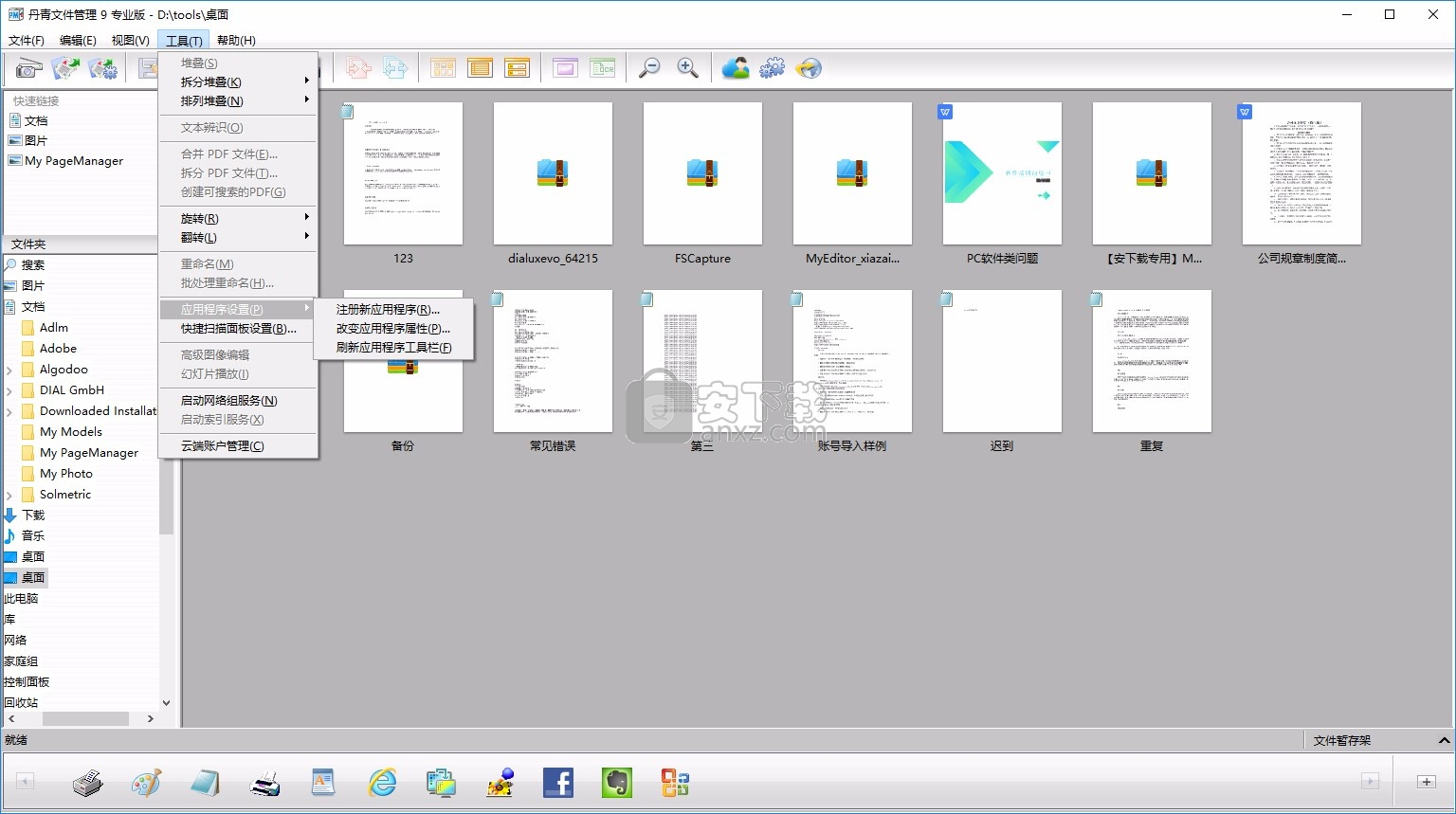Open Paint palette icon in application bar
Viewport: 1456px width, 814px height.
pyautogui.click(x=146, y=783)
